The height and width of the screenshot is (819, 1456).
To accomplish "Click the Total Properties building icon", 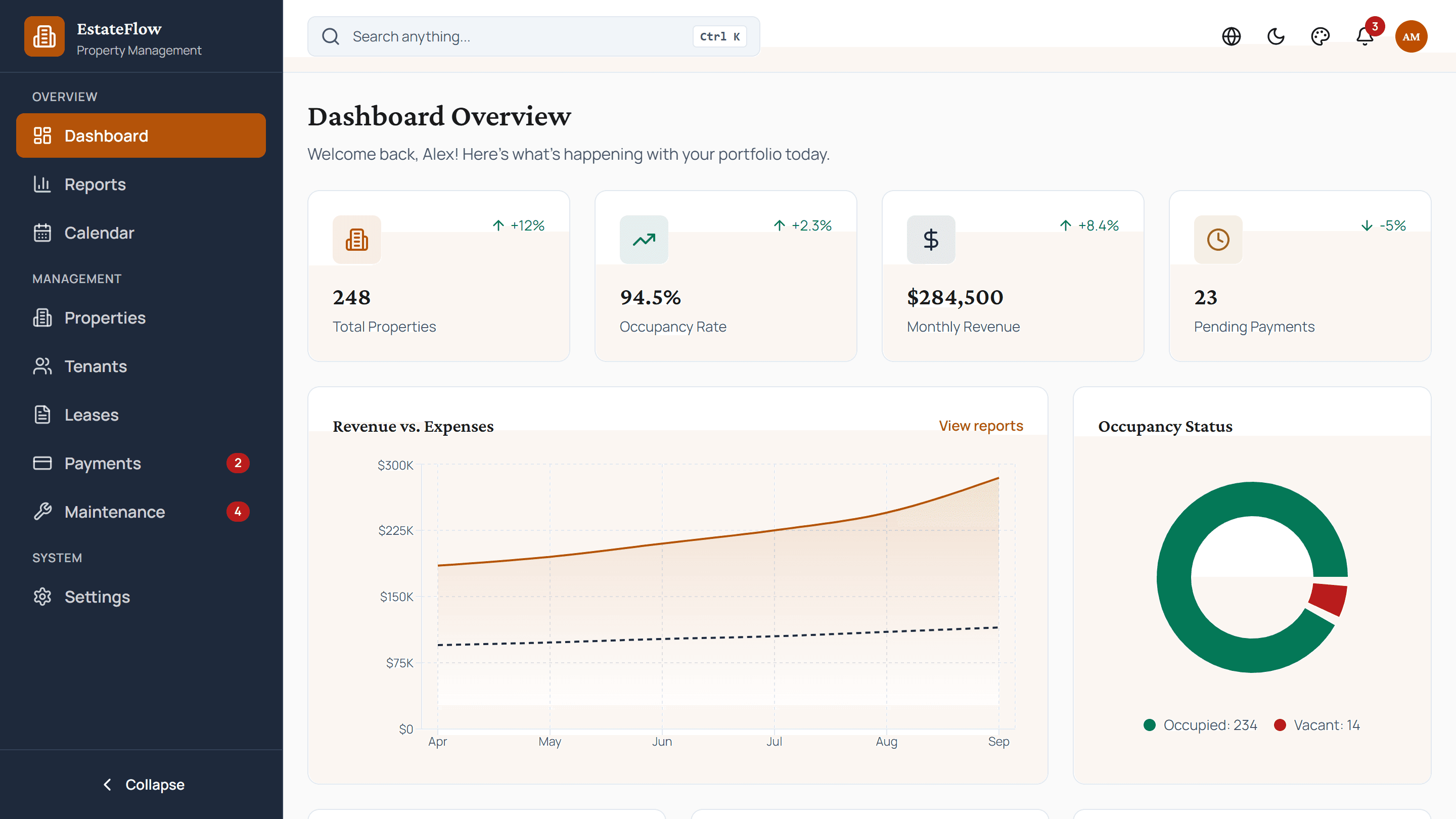I will coord(356,240).
